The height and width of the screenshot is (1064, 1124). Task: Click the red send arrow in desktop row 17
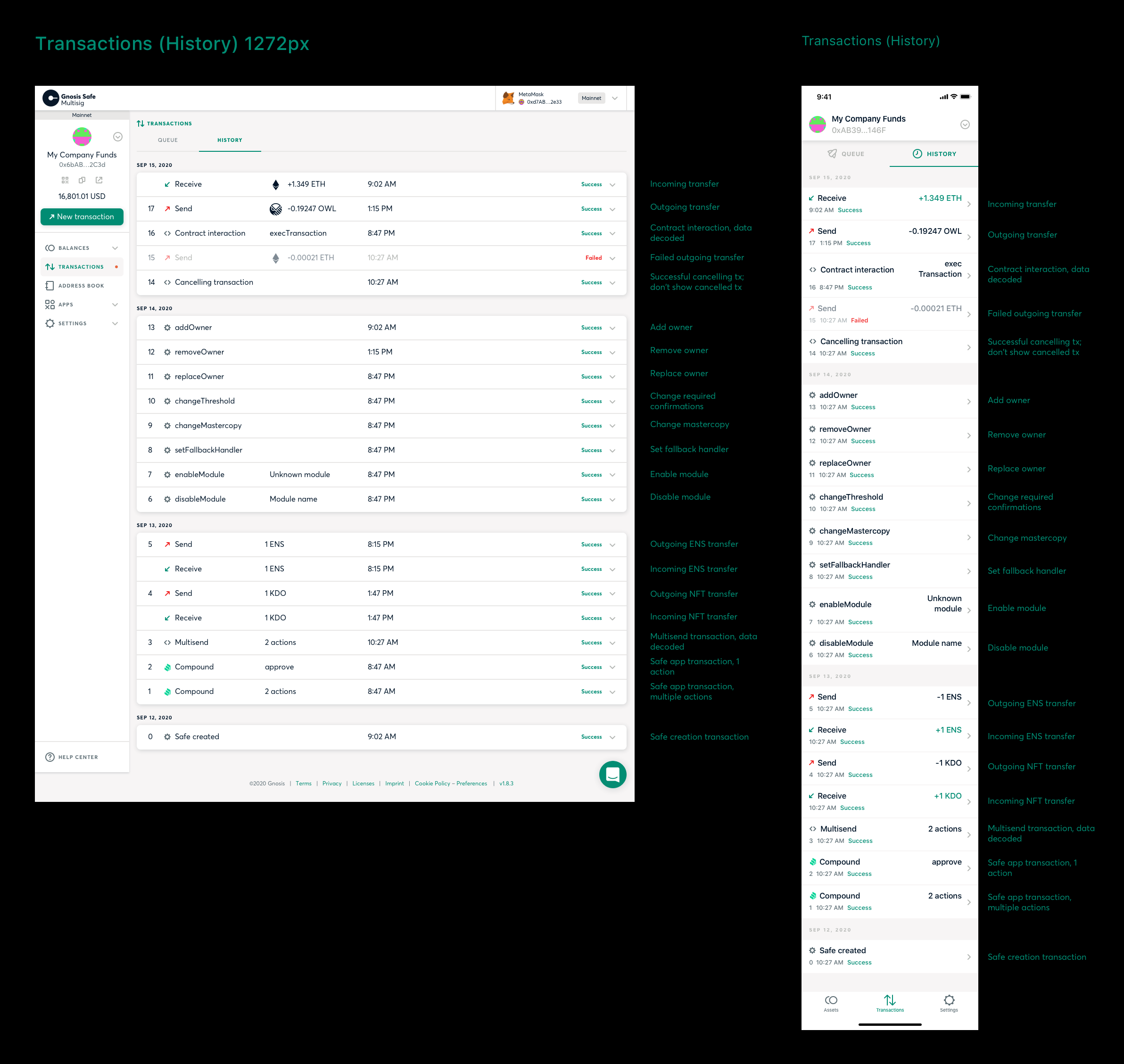[167, 209]
